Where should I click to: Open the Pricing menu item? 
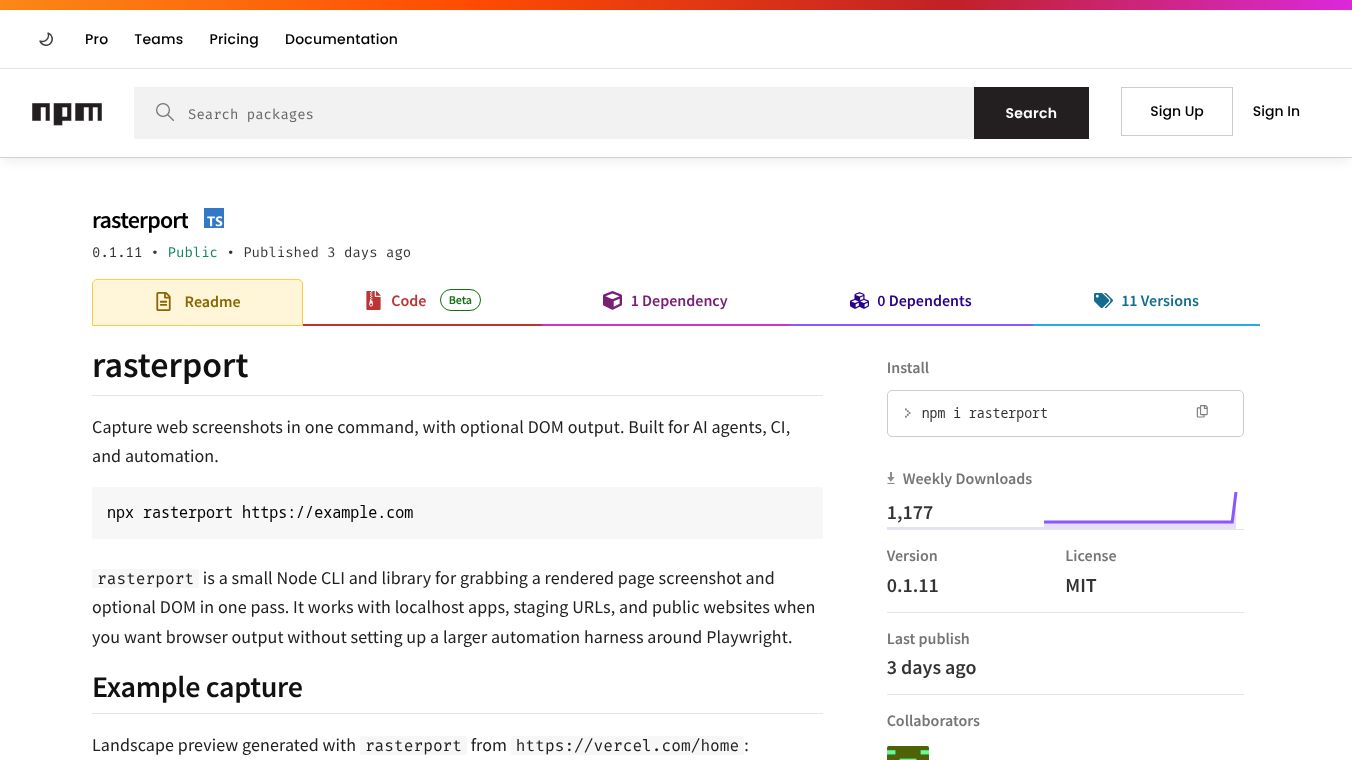coord(234,39)
